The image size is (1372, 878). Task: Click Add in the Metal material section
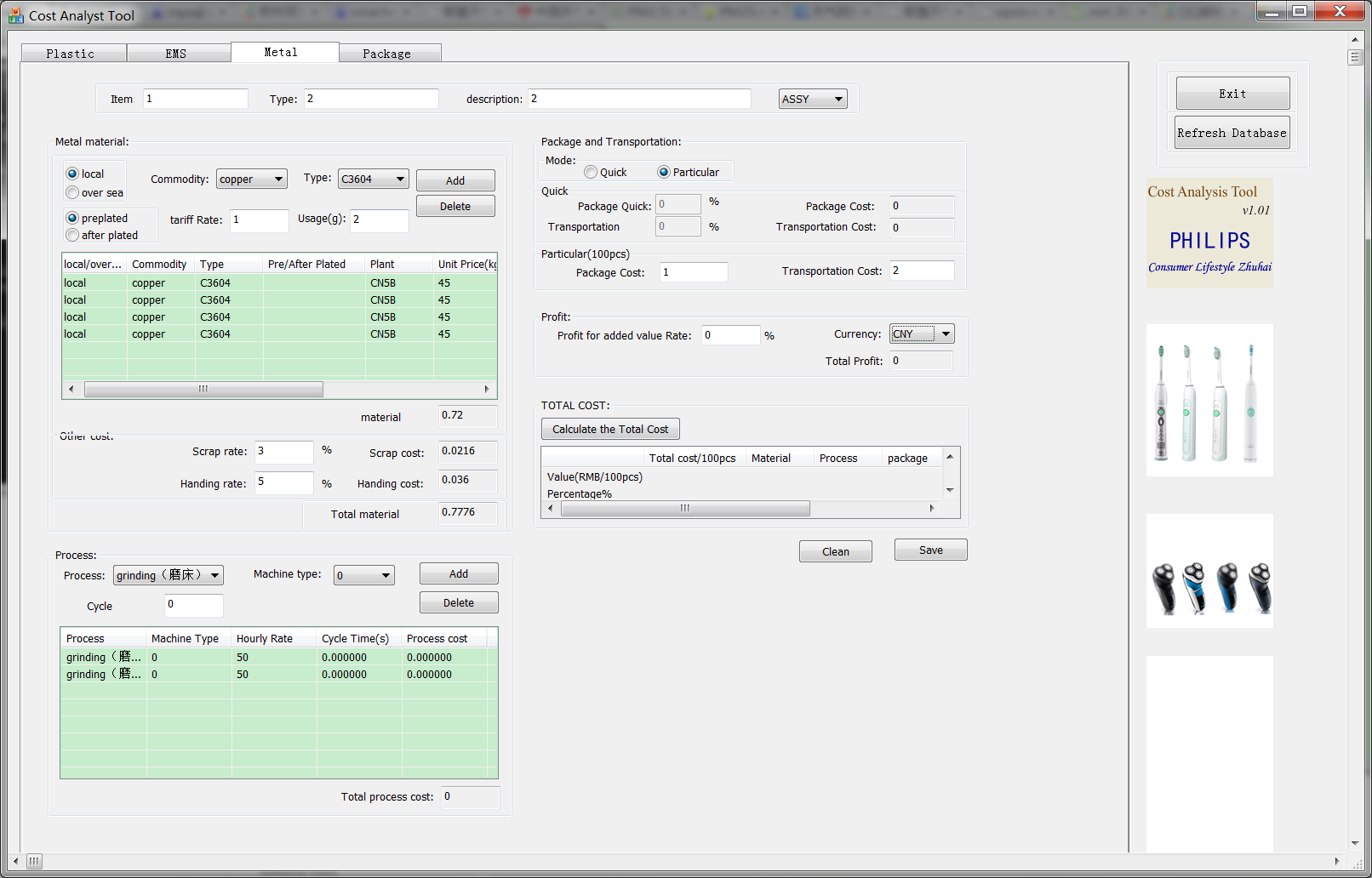[x=455, y=180]
